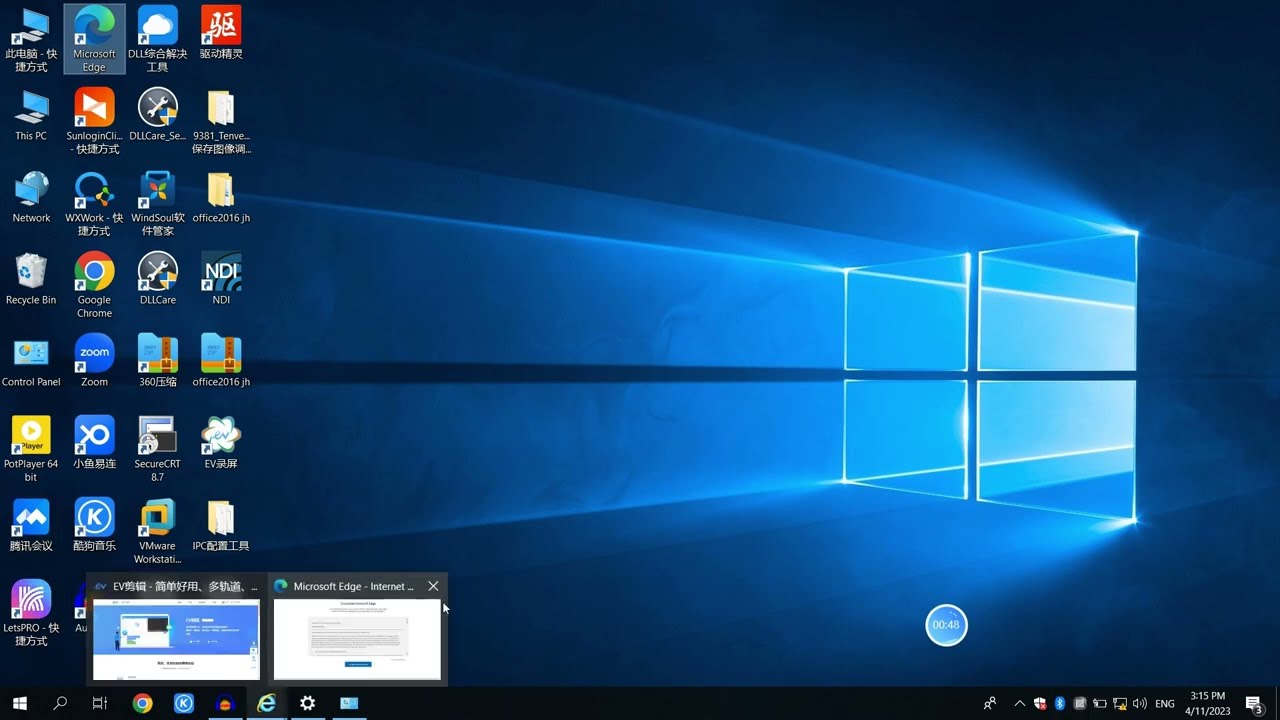Select the Recycle Bin desktop icon
1280x720 pixels.
[31, 272]
